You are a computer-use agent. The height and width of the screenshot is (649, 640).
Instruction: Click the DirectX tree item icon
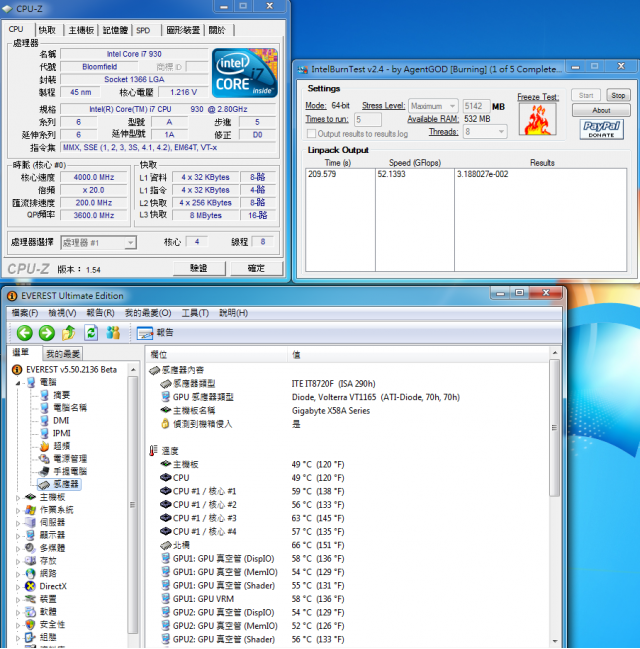pyautogui.click(x=30, y=586)
